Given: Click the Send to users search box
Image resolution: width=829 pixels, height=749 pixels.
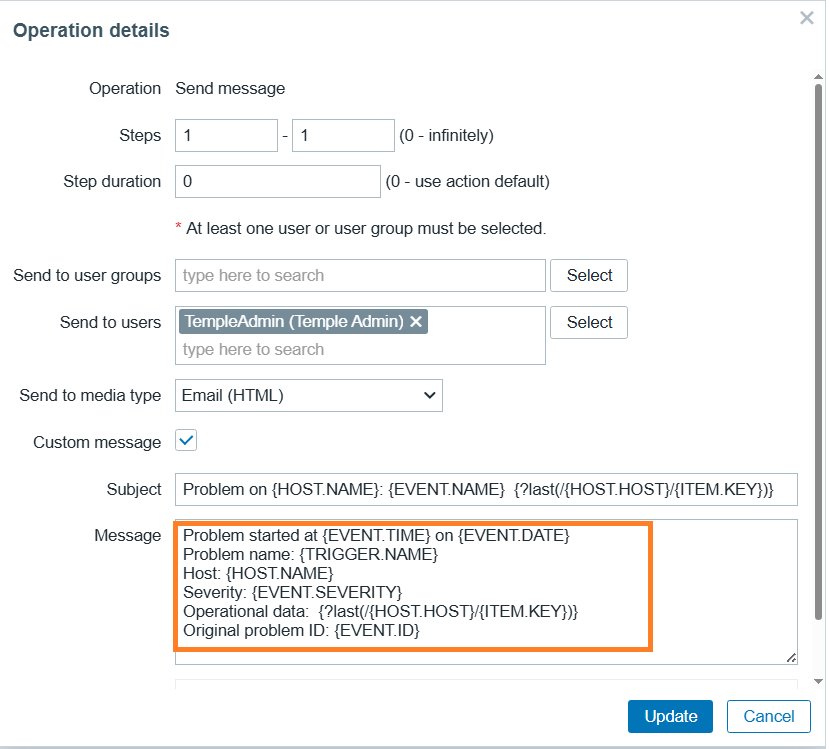Looking at the screenshot, I should click(360, 349).
